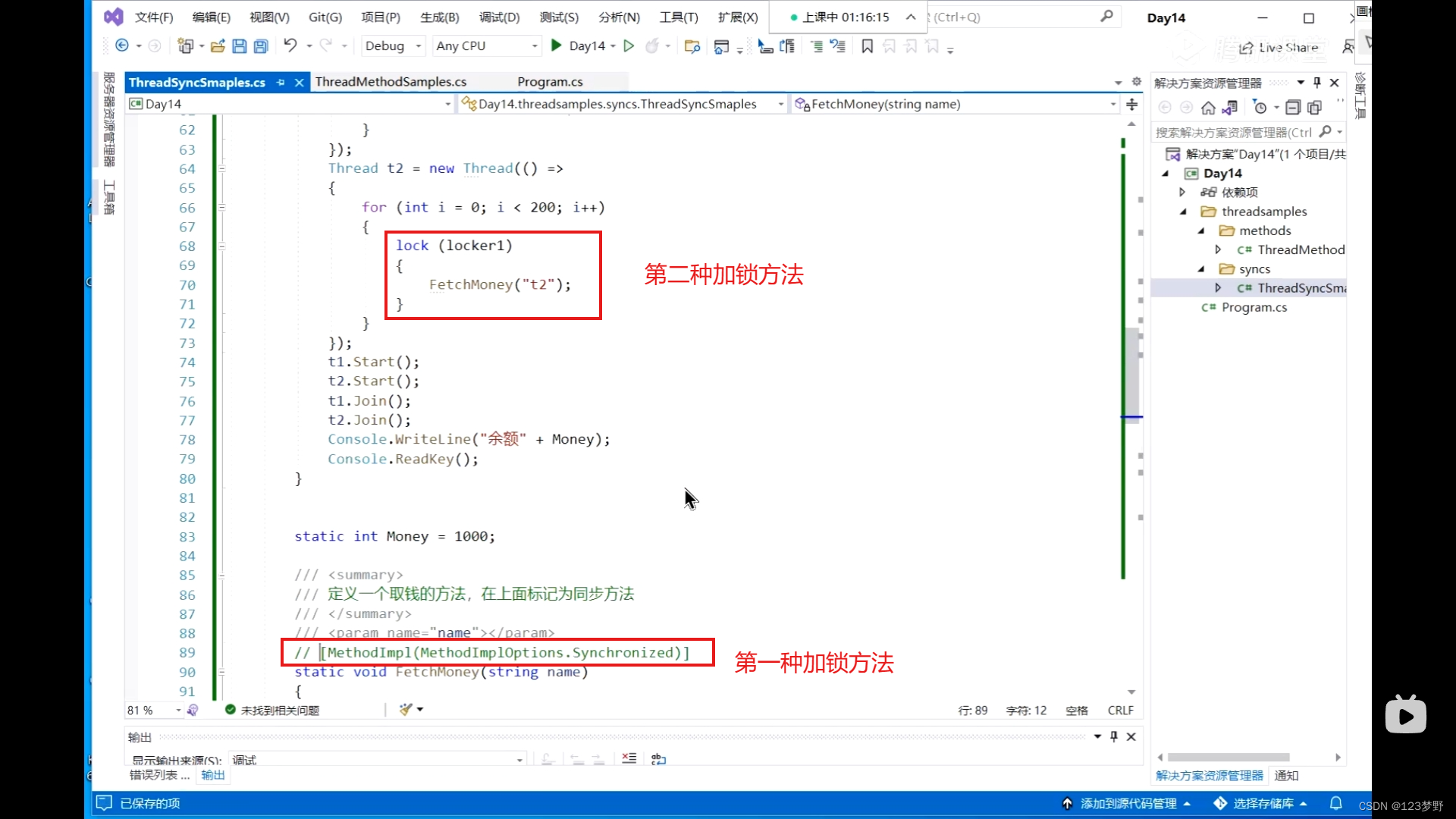
Task: Click Collapse All icon in Solution Explorer
Action: pyautogui.click(x=1293, y=108)
